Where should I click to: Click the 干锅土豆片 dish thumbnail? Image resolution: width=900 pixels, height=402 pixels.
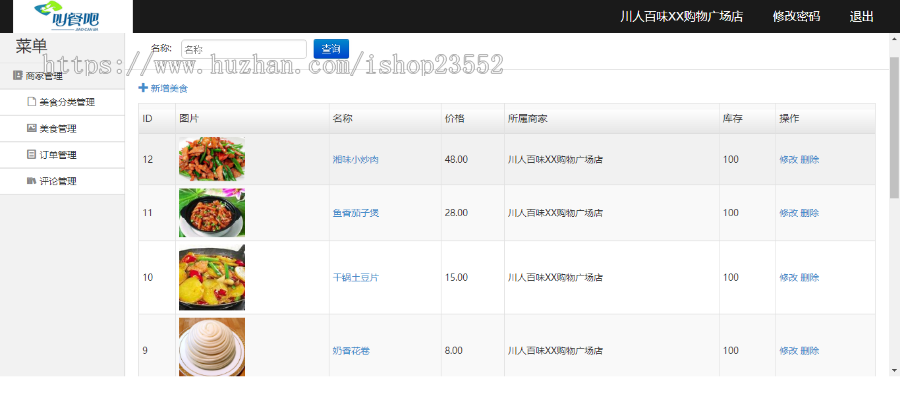[x=212, y=277]
